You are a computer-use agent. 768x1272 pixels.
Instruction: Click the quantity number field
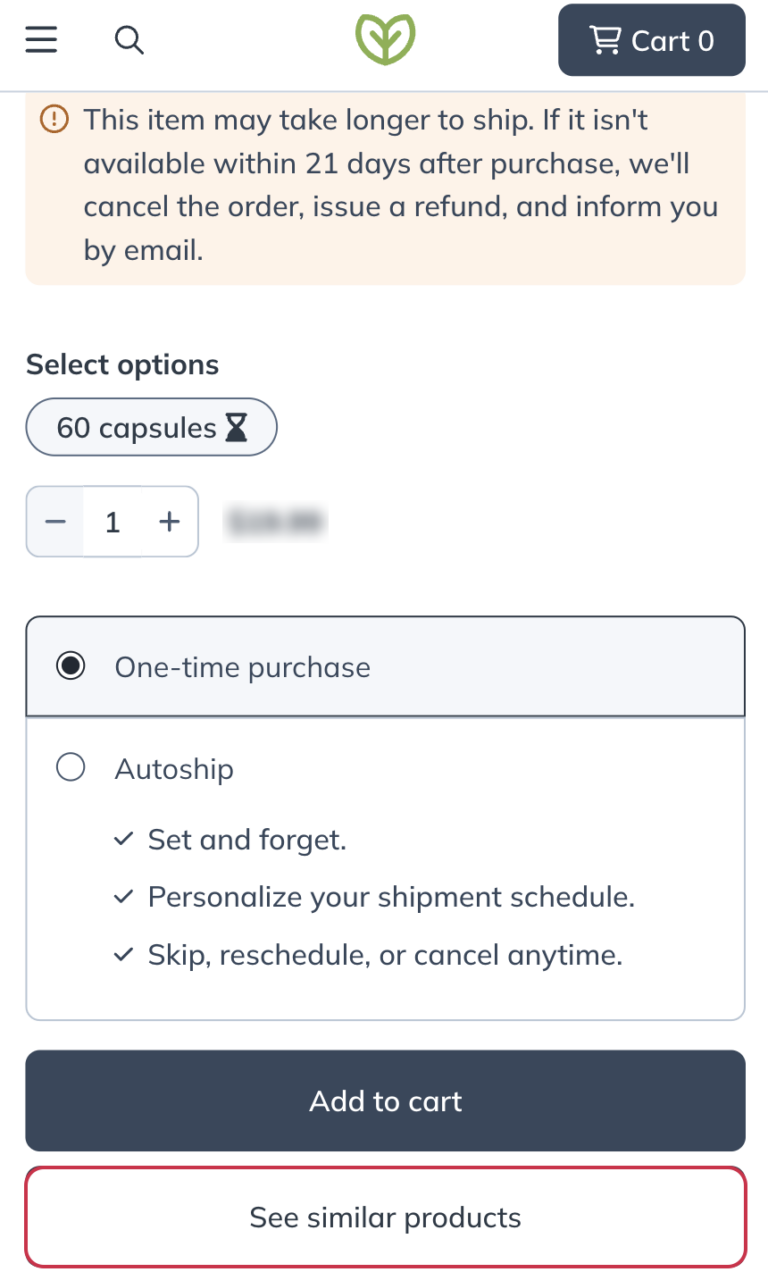(x=112, y=521)
